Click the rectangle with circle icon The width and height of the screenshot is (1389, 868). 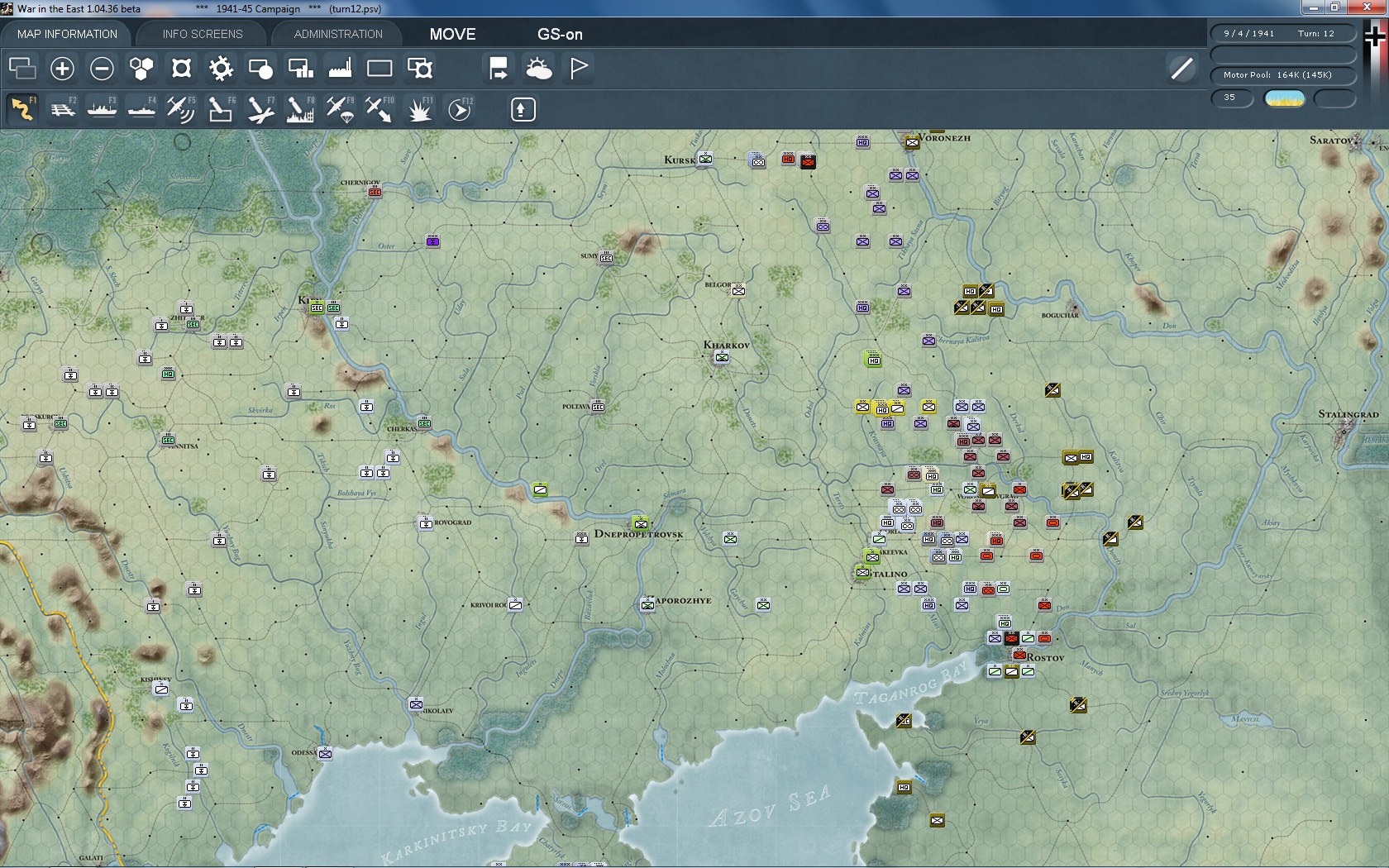click(x=260, y=68)
